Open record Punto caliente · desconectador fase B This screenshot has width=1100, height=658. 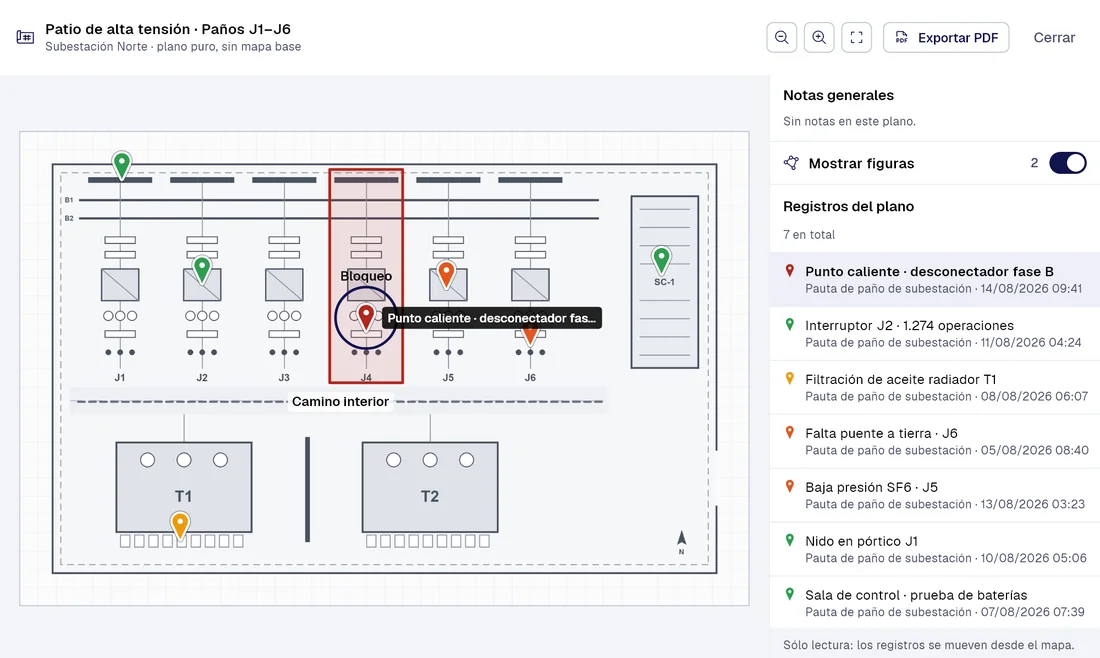click(935, 279)
